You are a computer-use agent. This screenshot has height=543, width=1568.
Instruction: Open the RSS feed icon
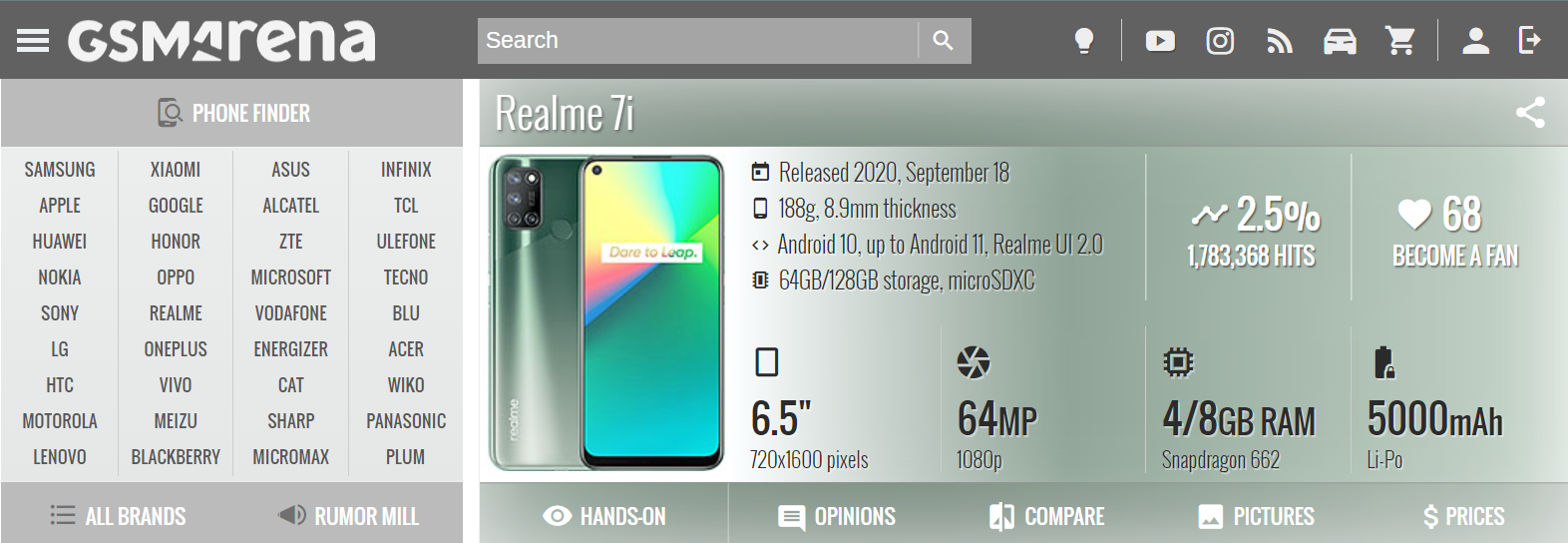point(1280,41)
